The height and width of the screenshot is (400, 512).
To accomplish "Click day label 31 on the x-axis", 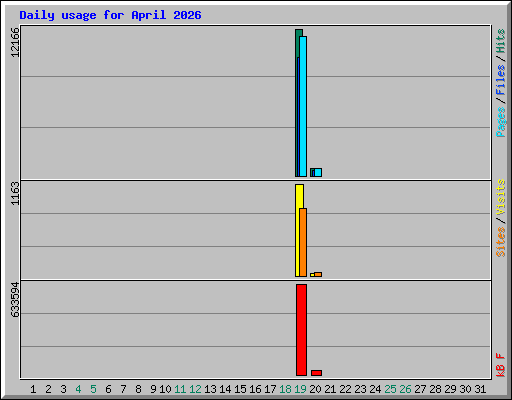I will pyautogui.click(x=480, y=389).
